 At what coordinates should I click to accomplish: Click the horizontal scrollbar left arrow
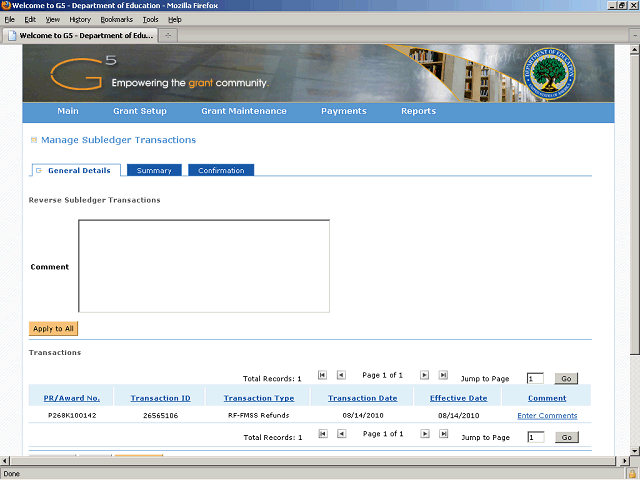point(4,461)
